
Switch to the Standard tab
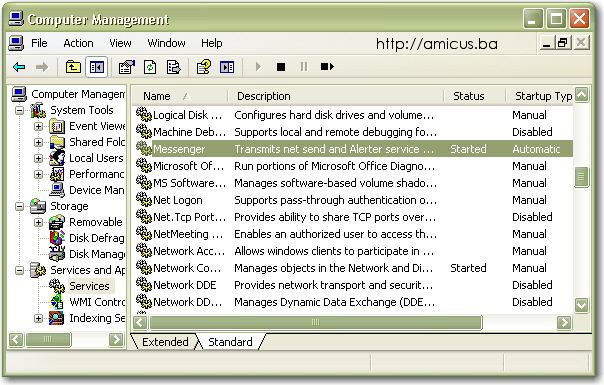click(x=230, y=342)
